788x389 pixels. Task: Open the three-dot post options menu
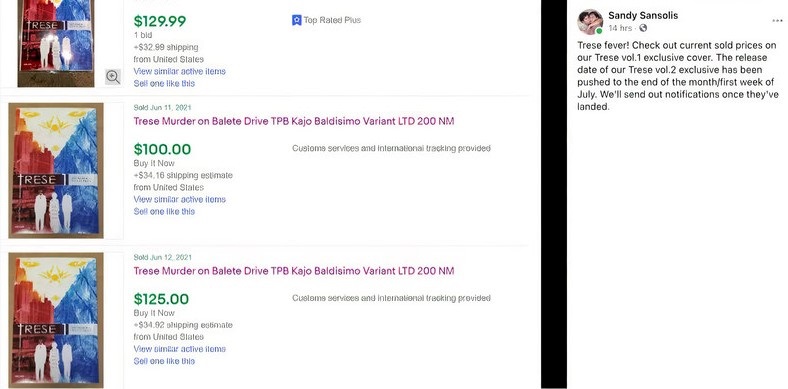[x=777, y=21]
